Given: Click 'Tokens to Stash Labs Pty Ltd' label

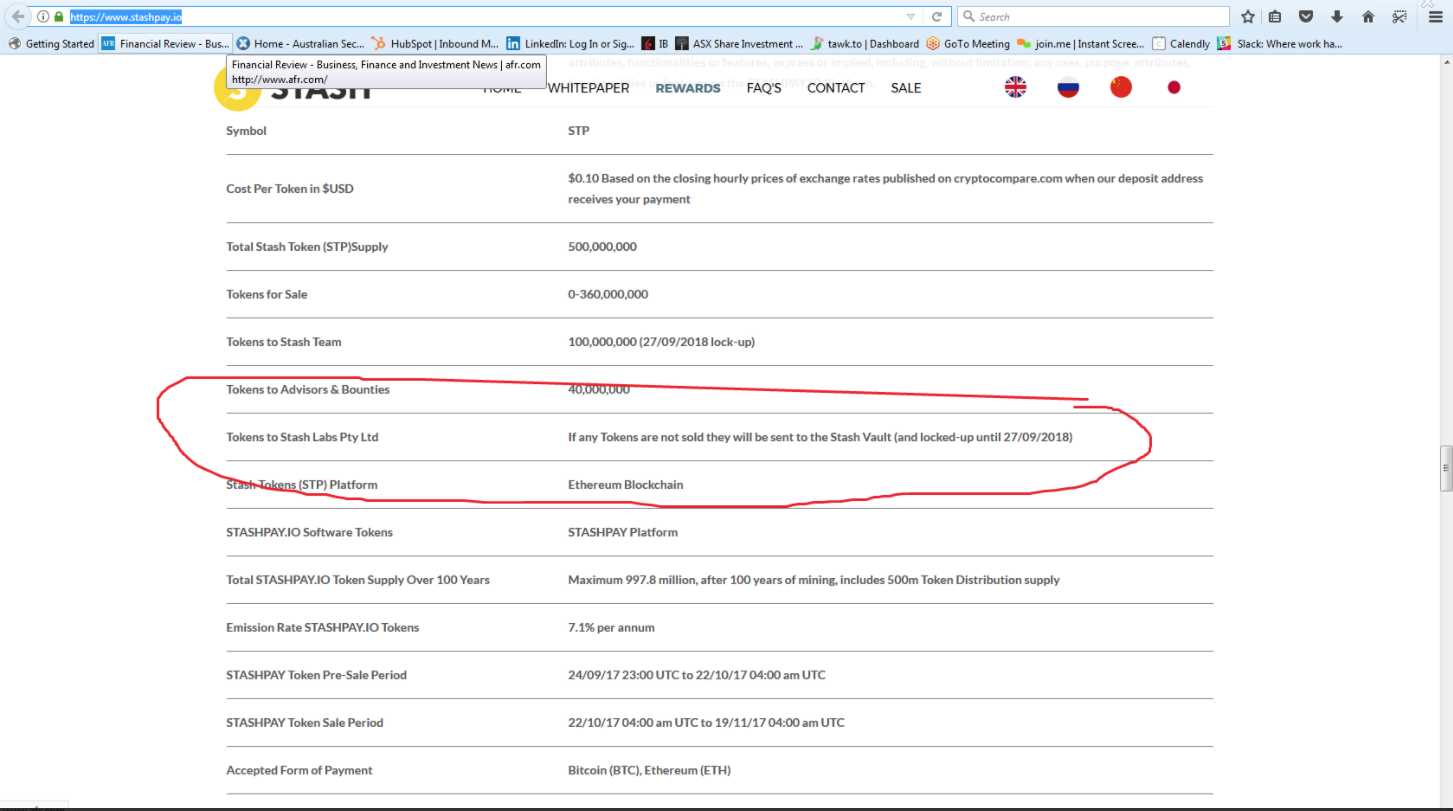Looking at the screenshot, I should pyautogui.click(x=302, y=437).
